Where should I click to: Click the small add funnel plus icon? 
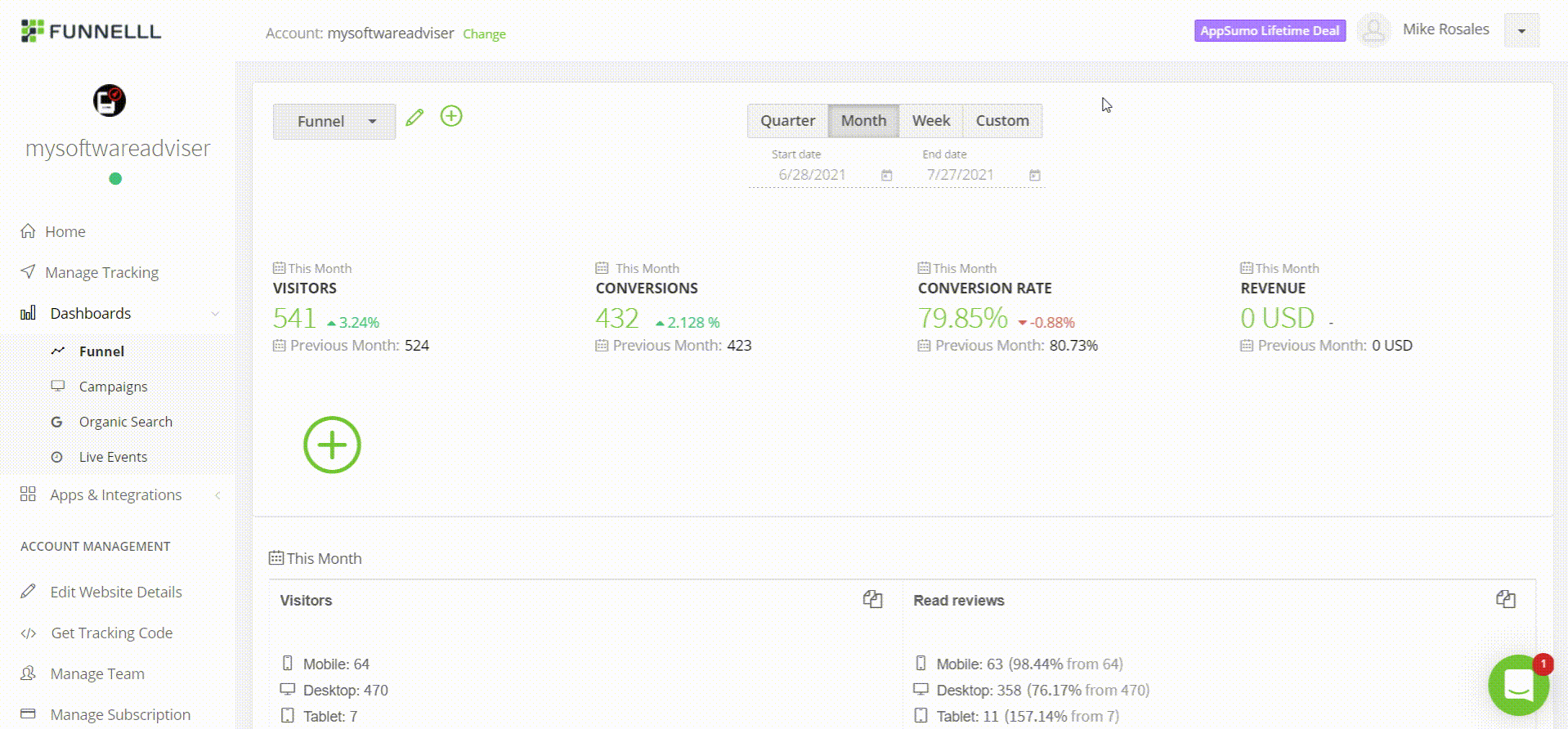[x=451, y=116]
